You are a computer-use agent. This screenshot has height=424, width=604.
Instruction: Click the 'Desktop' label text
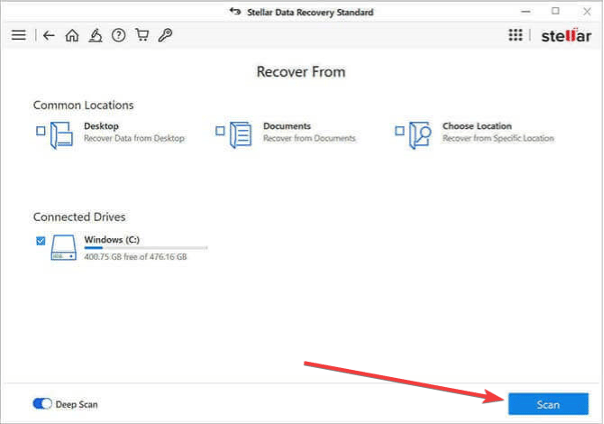[101, 126]
